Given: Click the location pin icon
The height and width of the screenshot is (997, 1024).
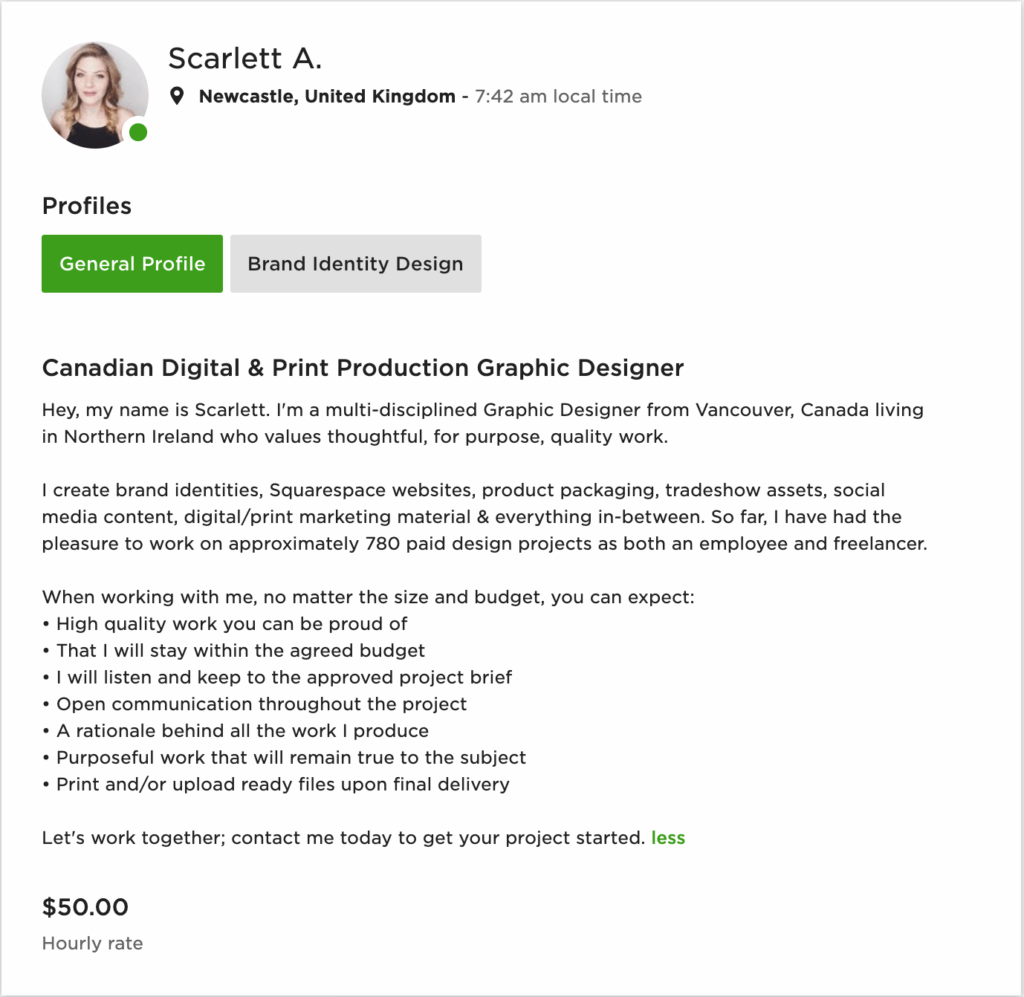Looking at the screenshot, I should click(x=178, y=97).
